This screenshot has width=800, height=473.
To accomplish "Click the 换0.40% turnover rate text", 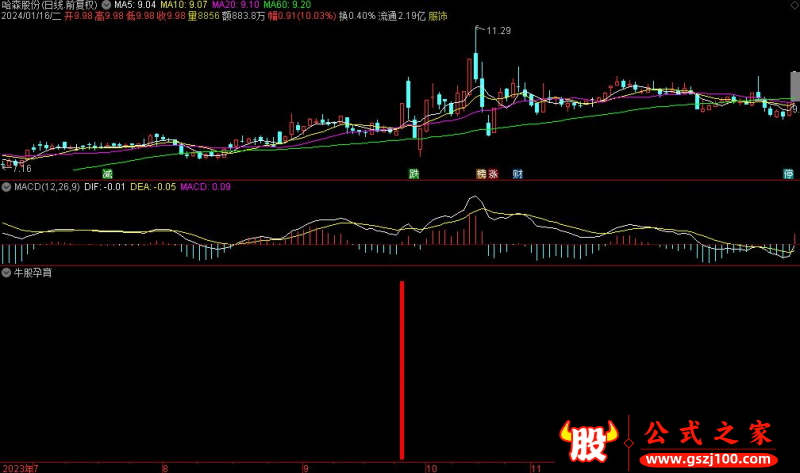I will point(357,16).
